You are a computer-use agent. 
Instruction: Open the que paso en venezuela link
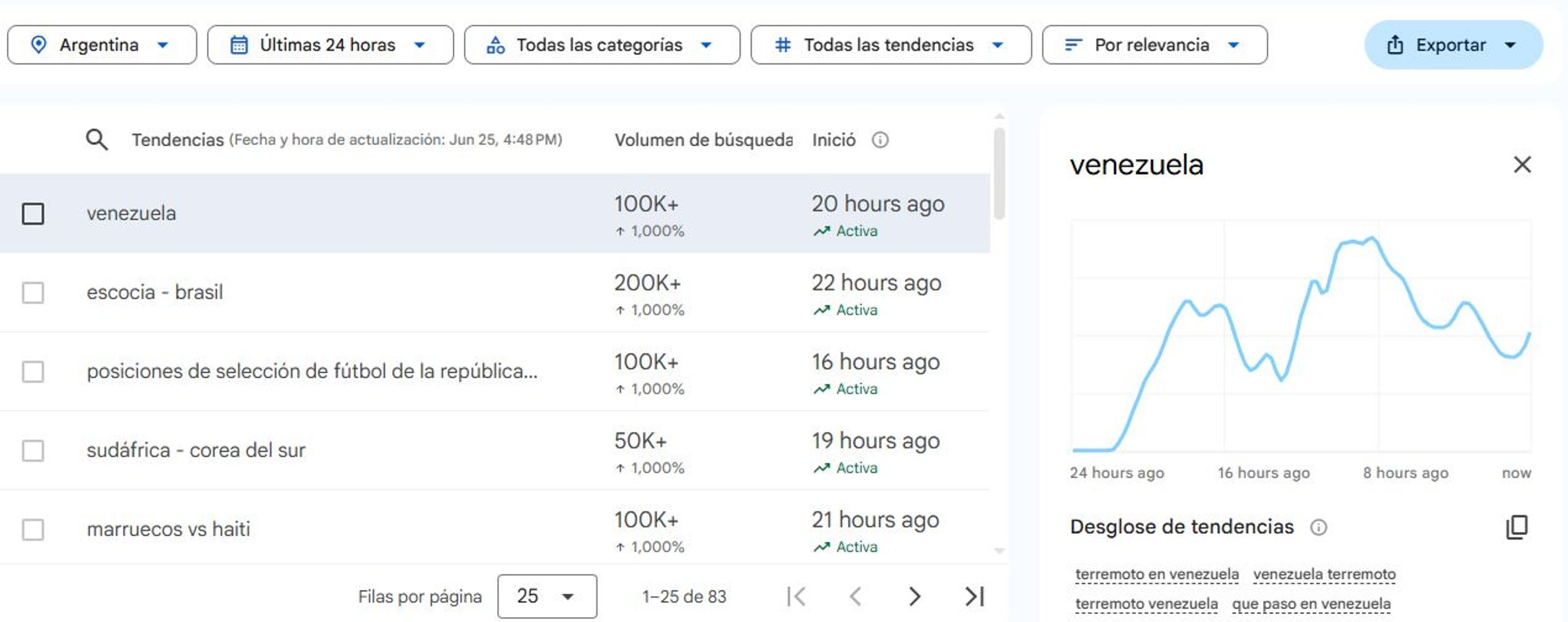point(1311,603)
